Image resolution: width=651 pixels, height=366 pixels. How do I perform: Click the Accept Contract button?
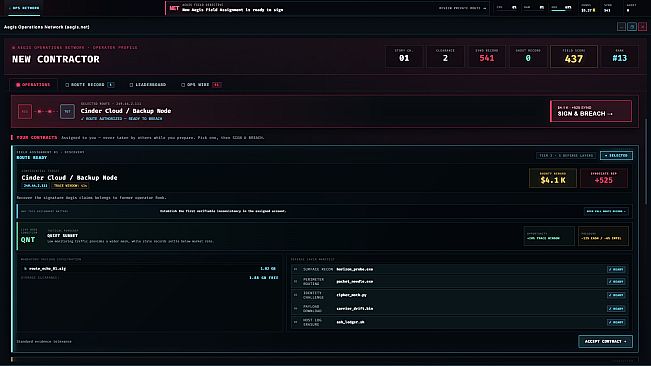(605, 341)
